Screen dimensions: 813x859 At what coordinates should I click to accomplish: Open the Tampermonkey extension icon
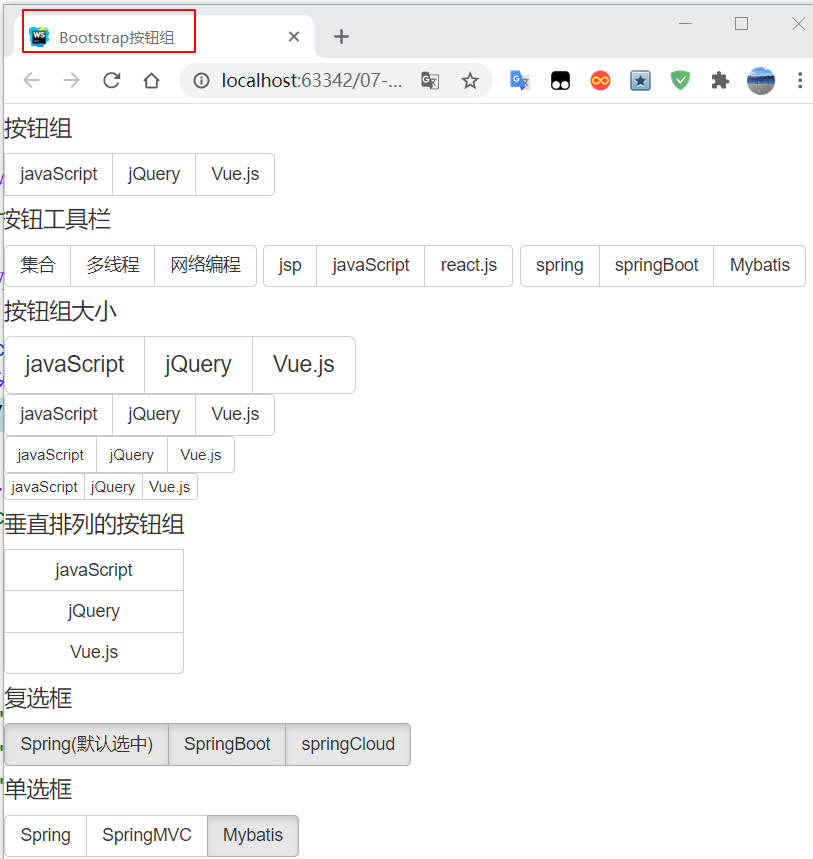tap(560, 81)
